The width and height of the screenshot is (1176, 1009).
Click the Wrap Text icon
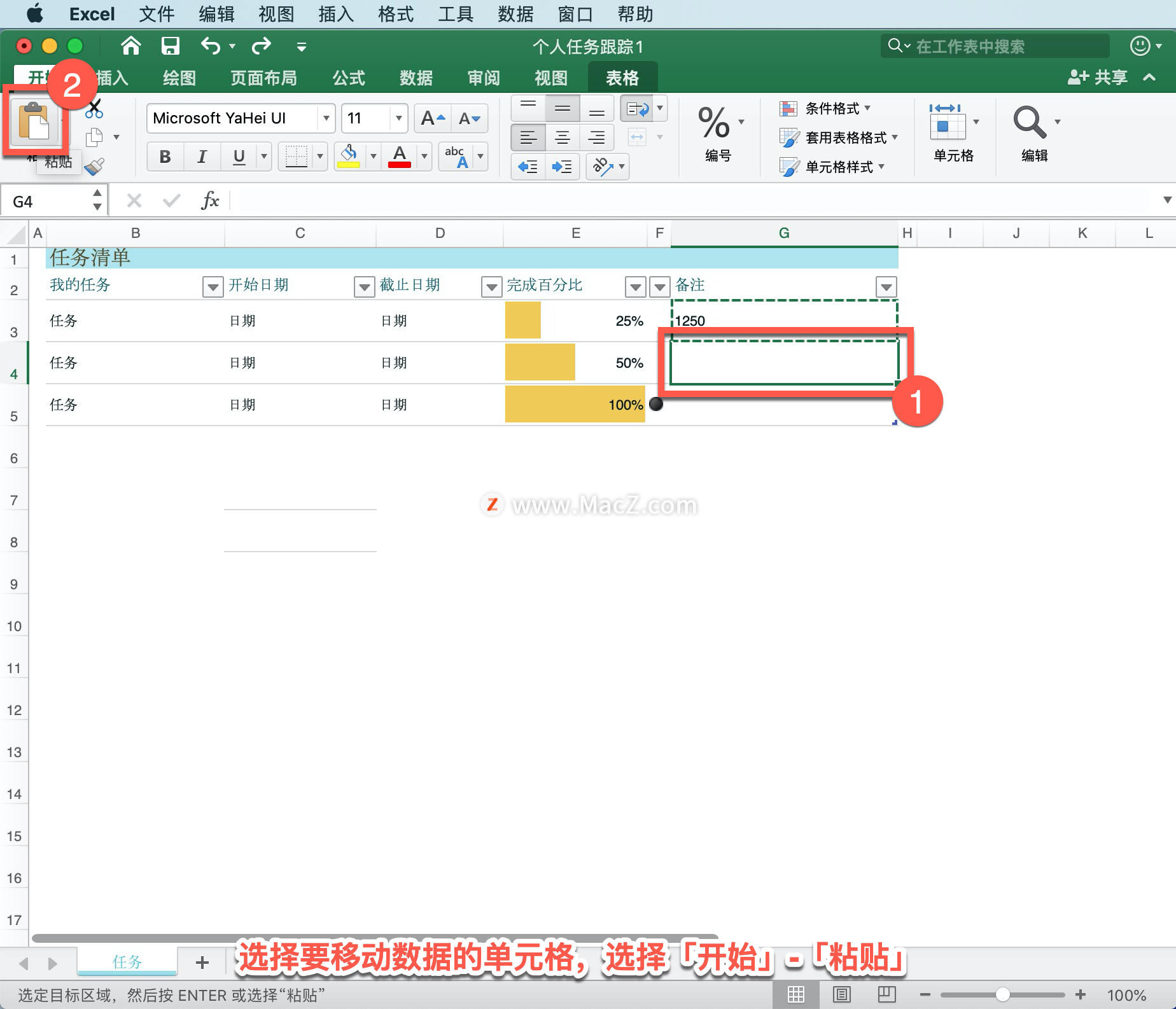click(638, 109)
